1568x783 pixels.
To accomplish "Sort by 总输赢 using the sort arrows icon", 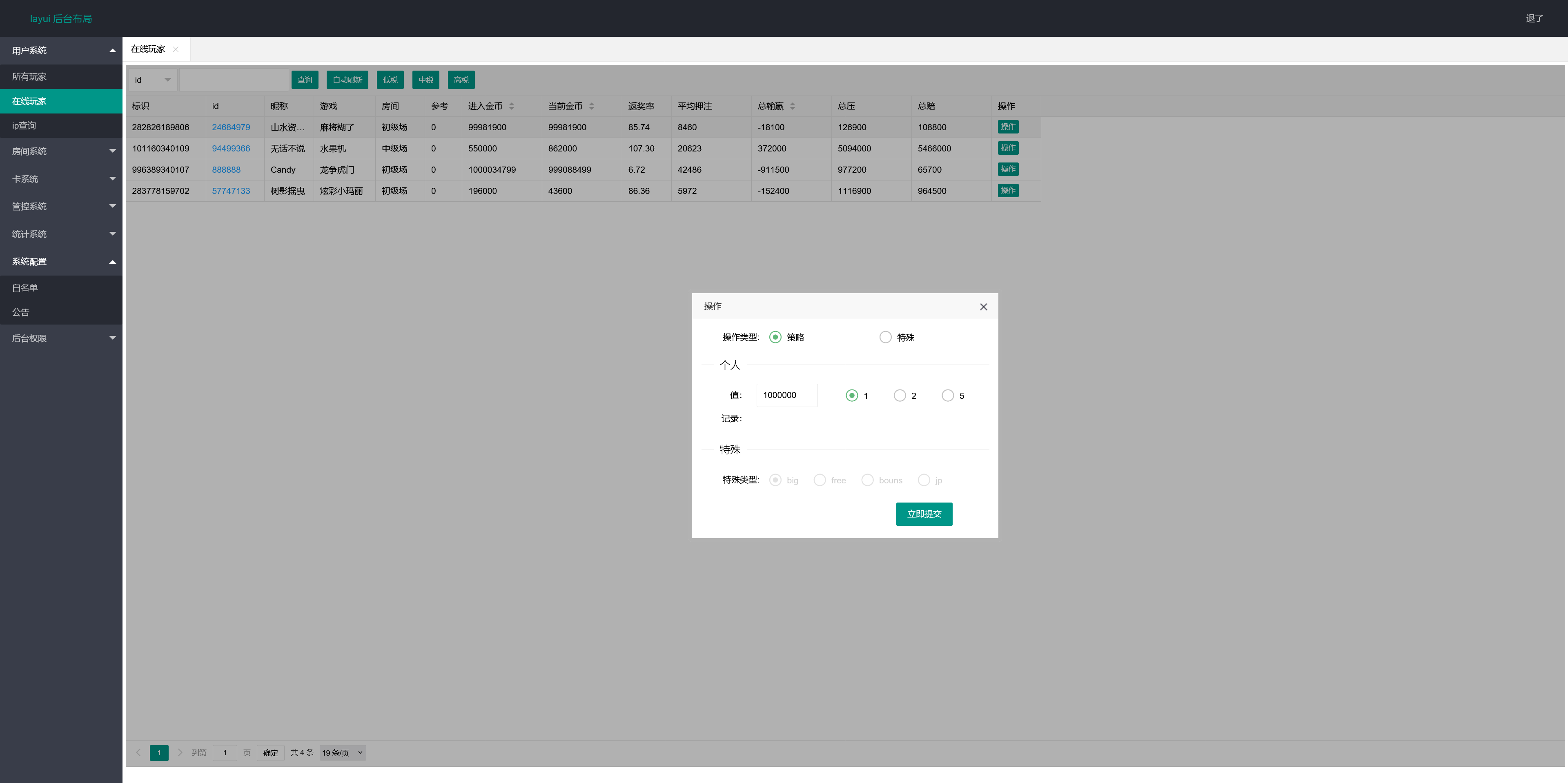I will pyautogui.click(x=792, y=107).
